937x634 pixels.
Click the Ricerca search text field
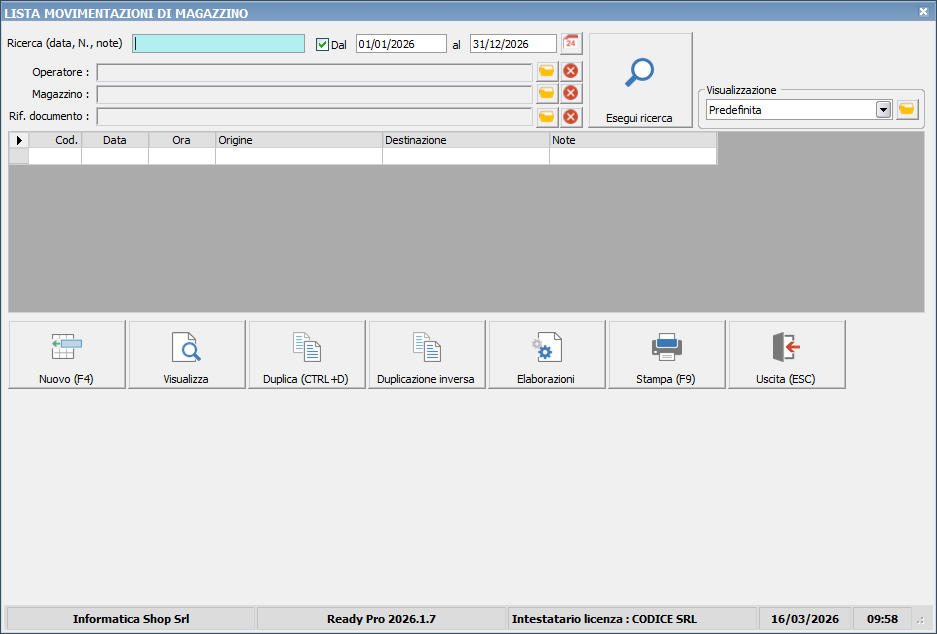(x=219, y=44)
